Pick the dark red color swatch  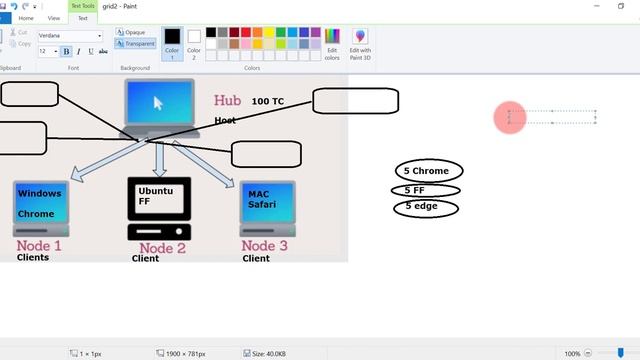point(234,32)
